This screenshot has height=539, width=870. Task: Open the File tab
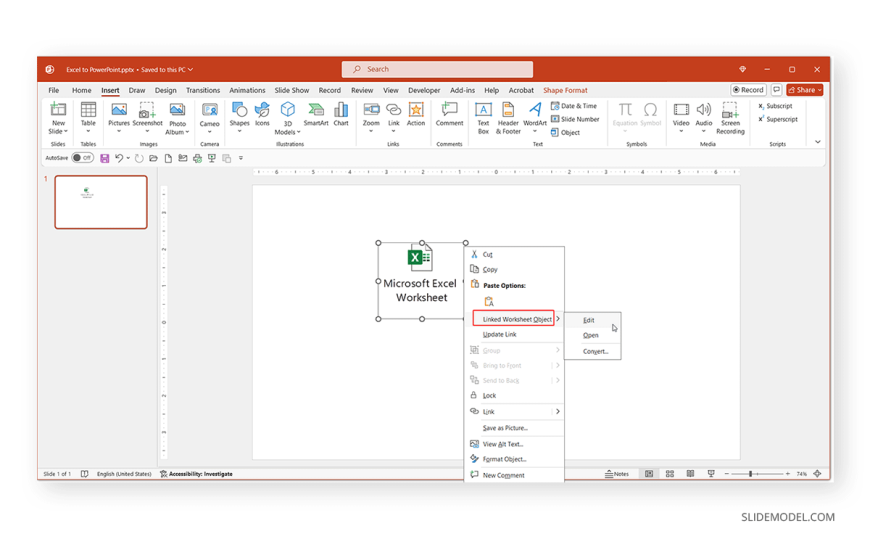[x=54, y=90]
